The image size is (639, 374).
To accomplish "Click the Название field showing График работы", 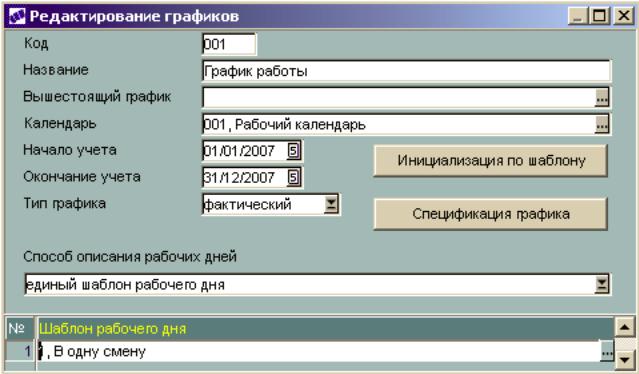I will 406,71.
